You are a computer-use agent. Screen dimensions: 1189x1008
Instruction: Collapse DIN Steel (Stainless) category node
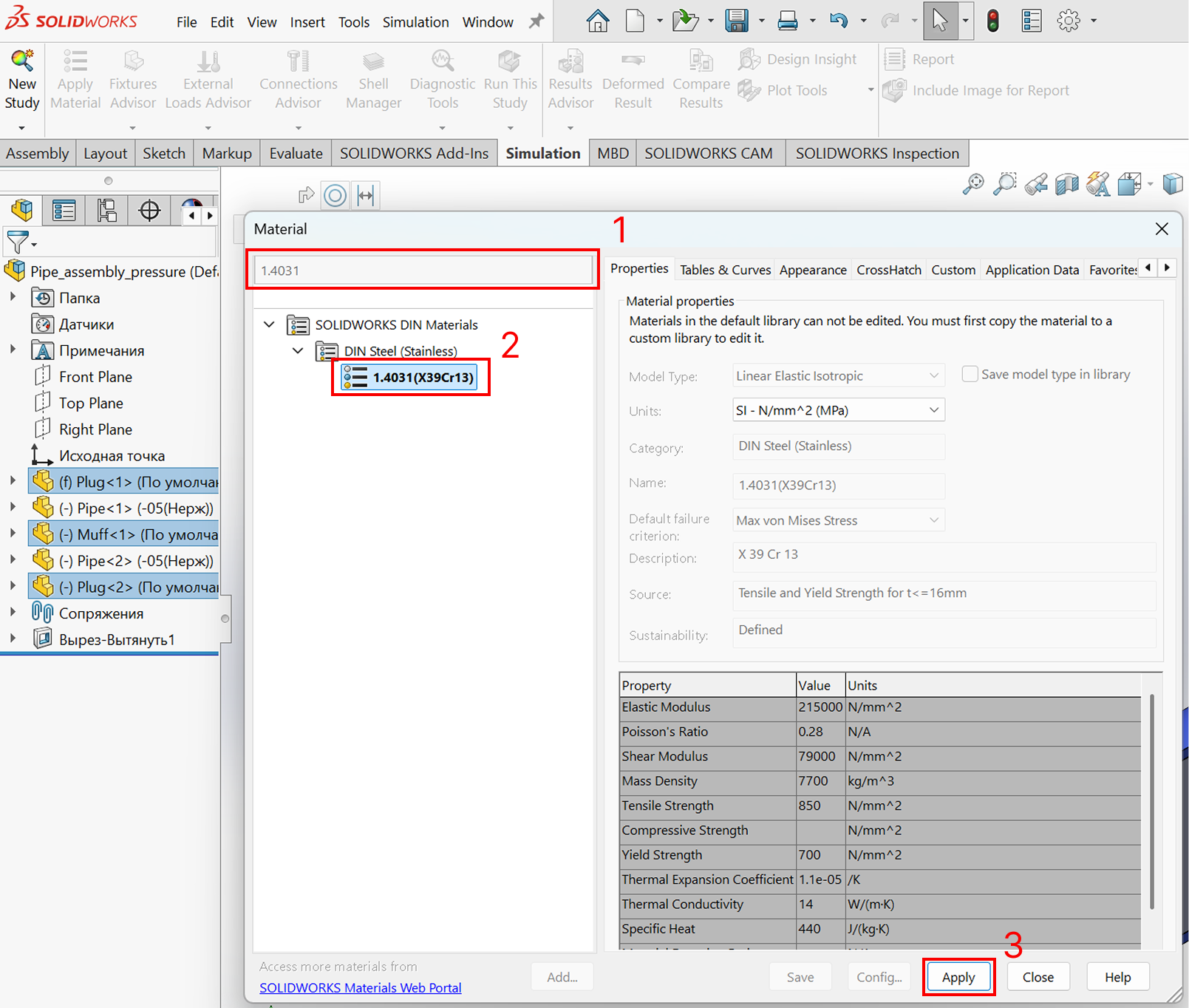(x=298, y=351)
